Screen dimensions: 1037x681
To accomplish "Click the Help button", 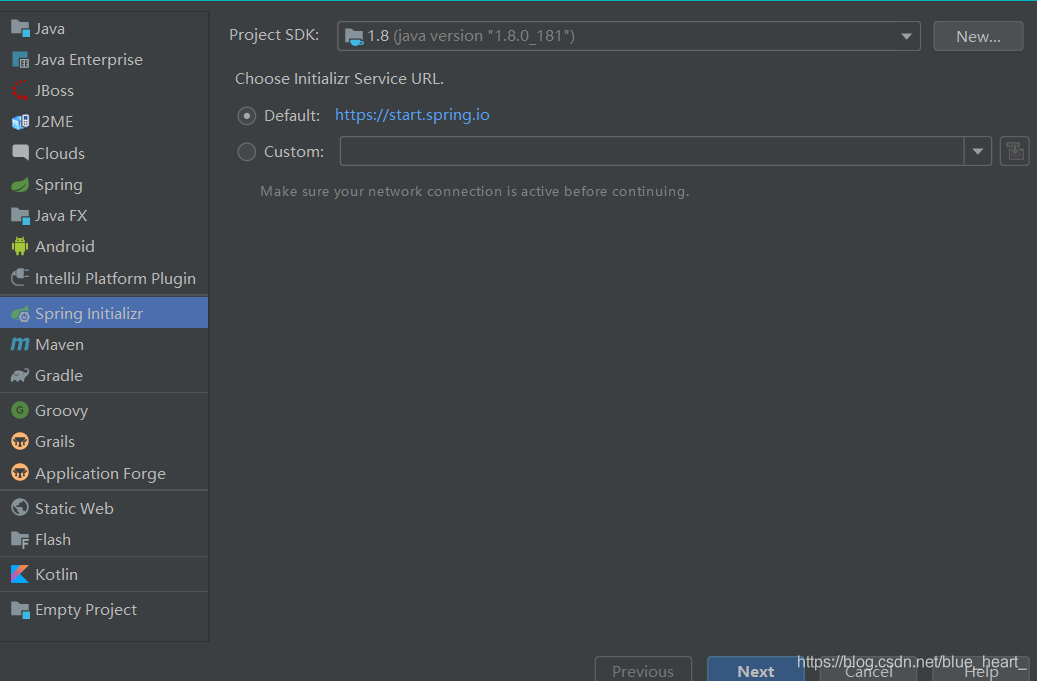I will pyautogui.click(x=981, y=670).
